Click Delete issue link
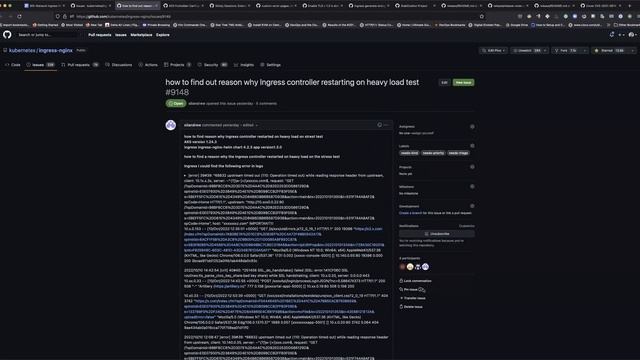 coord(411,307)
